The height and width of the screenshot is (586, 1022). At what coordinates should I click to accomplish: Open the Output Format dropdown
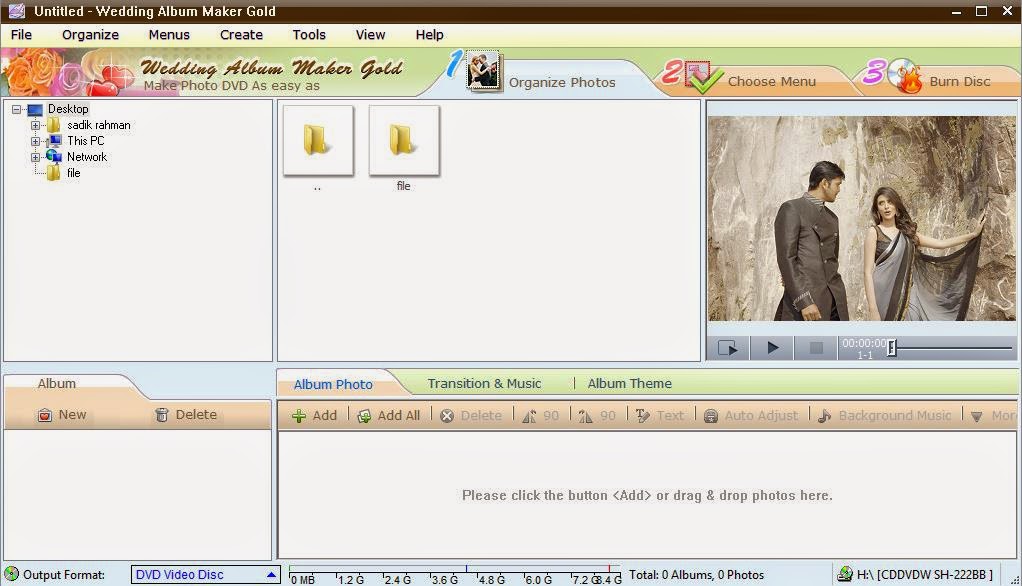[206, 575]
